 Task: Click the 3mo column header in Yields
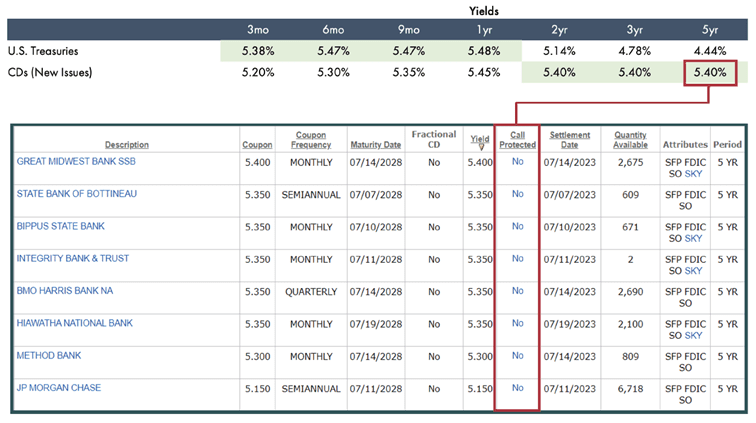[258, 30]
